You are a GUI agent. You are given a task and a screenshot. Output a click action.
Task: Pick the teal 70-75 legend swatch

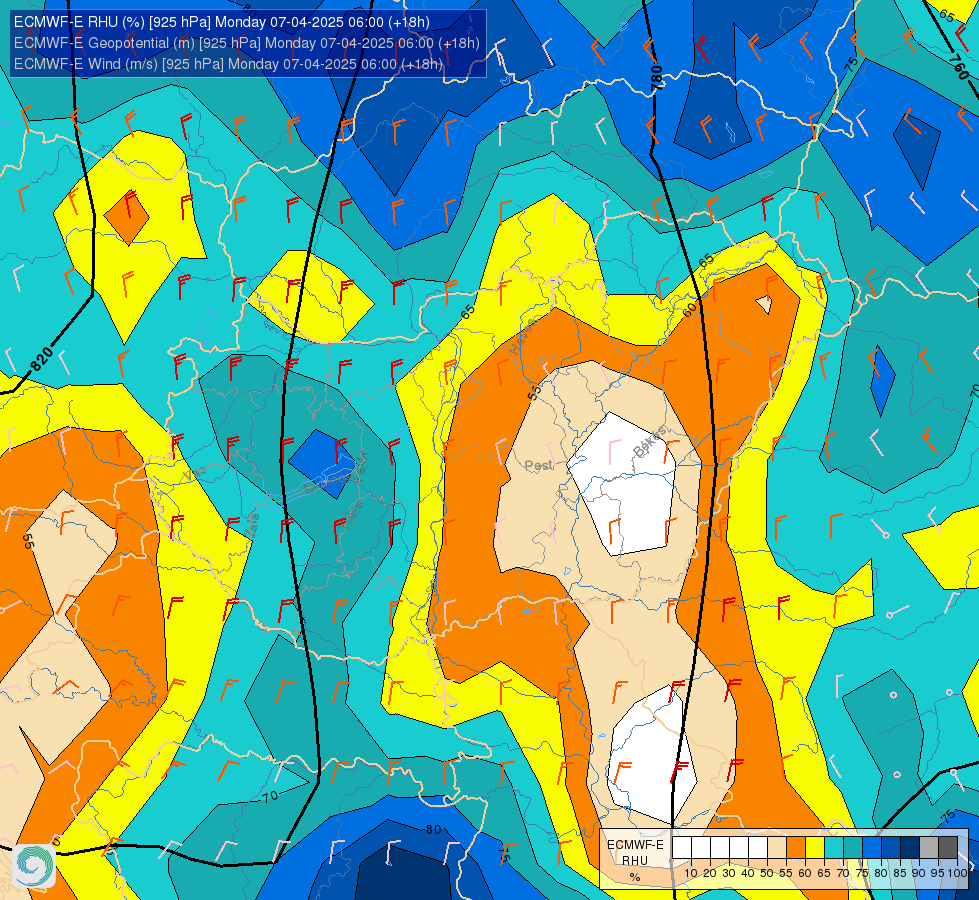click(853, 847)
